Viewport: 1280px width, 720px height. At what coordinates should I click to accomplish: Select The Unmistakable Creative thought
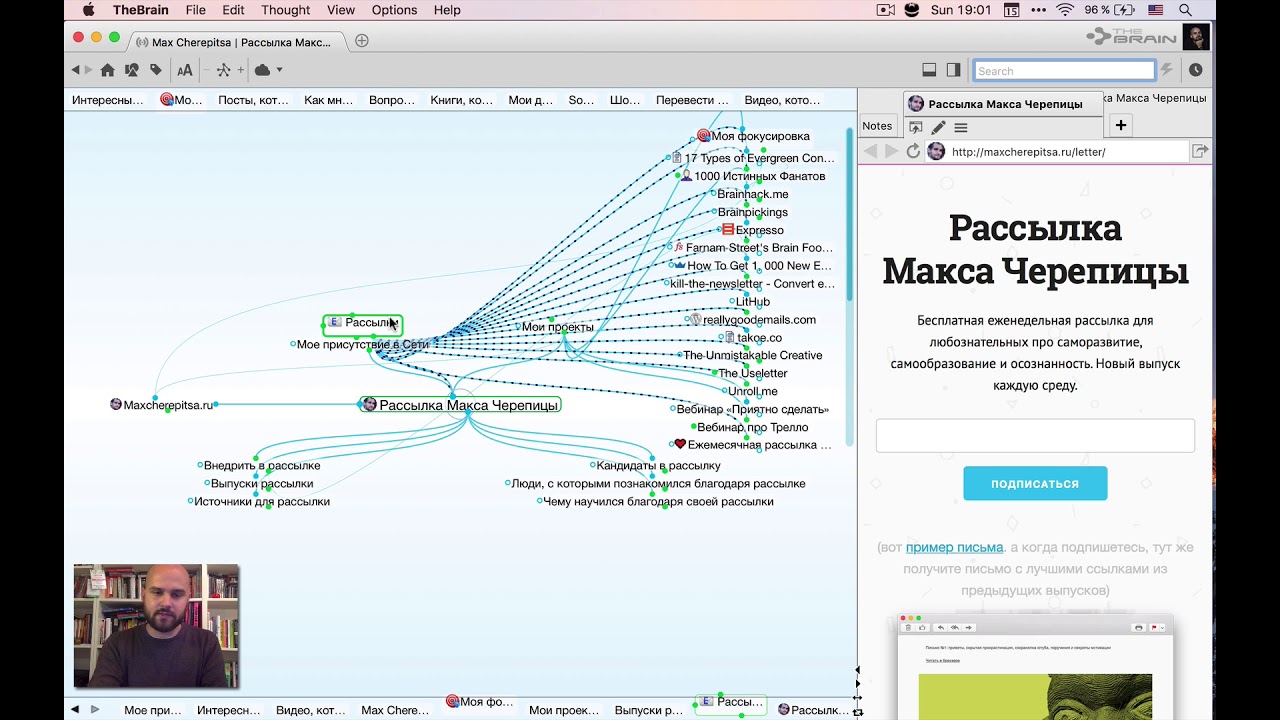(753, 355)
